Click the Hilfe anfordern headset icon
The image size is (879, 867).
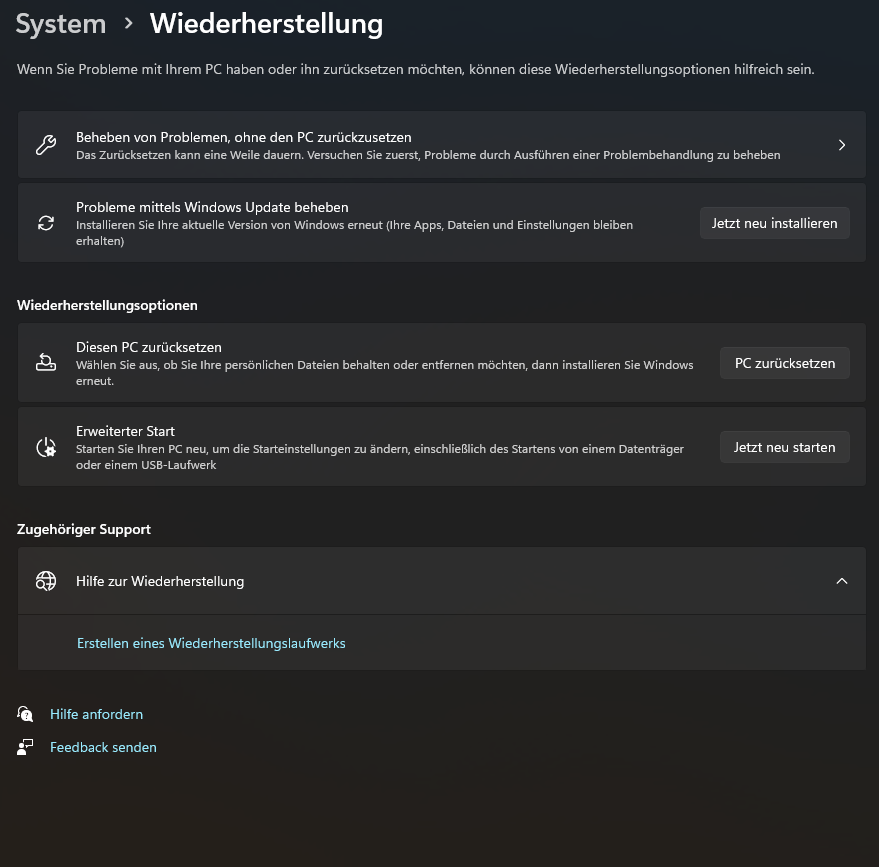point(26,714)
